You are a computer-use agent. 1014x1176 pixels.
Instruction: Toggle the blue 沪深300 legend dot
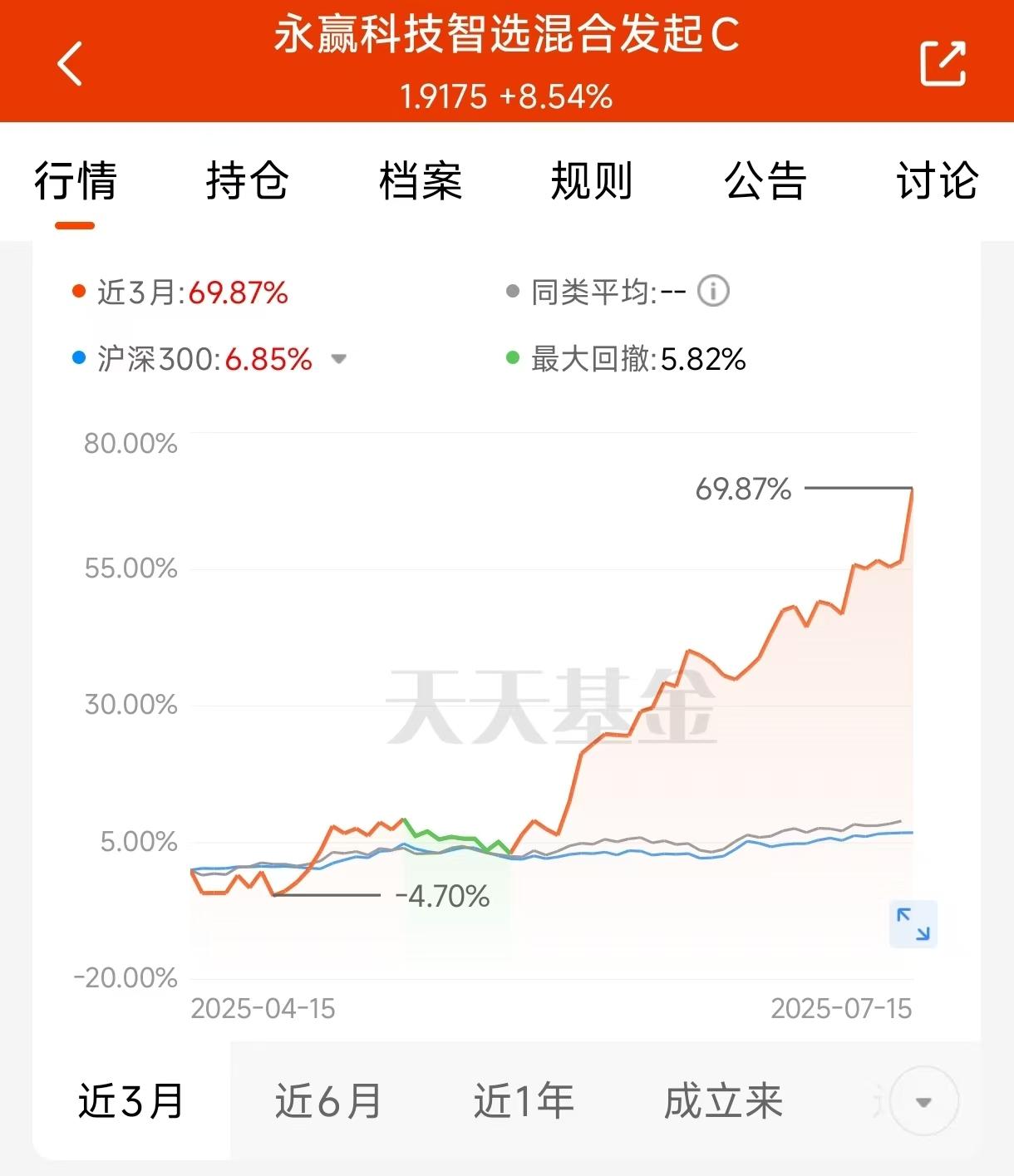[x=79, y=359]
